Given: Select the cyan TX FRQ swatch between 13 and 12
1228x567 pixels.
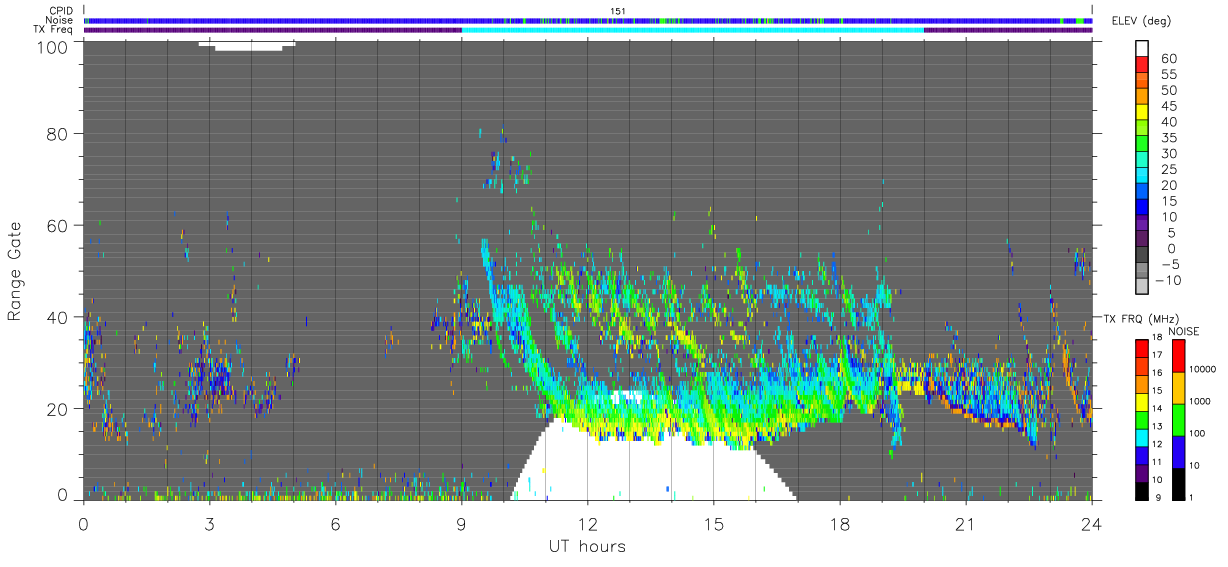Looking at the screenshot, I should (1142, 436).
